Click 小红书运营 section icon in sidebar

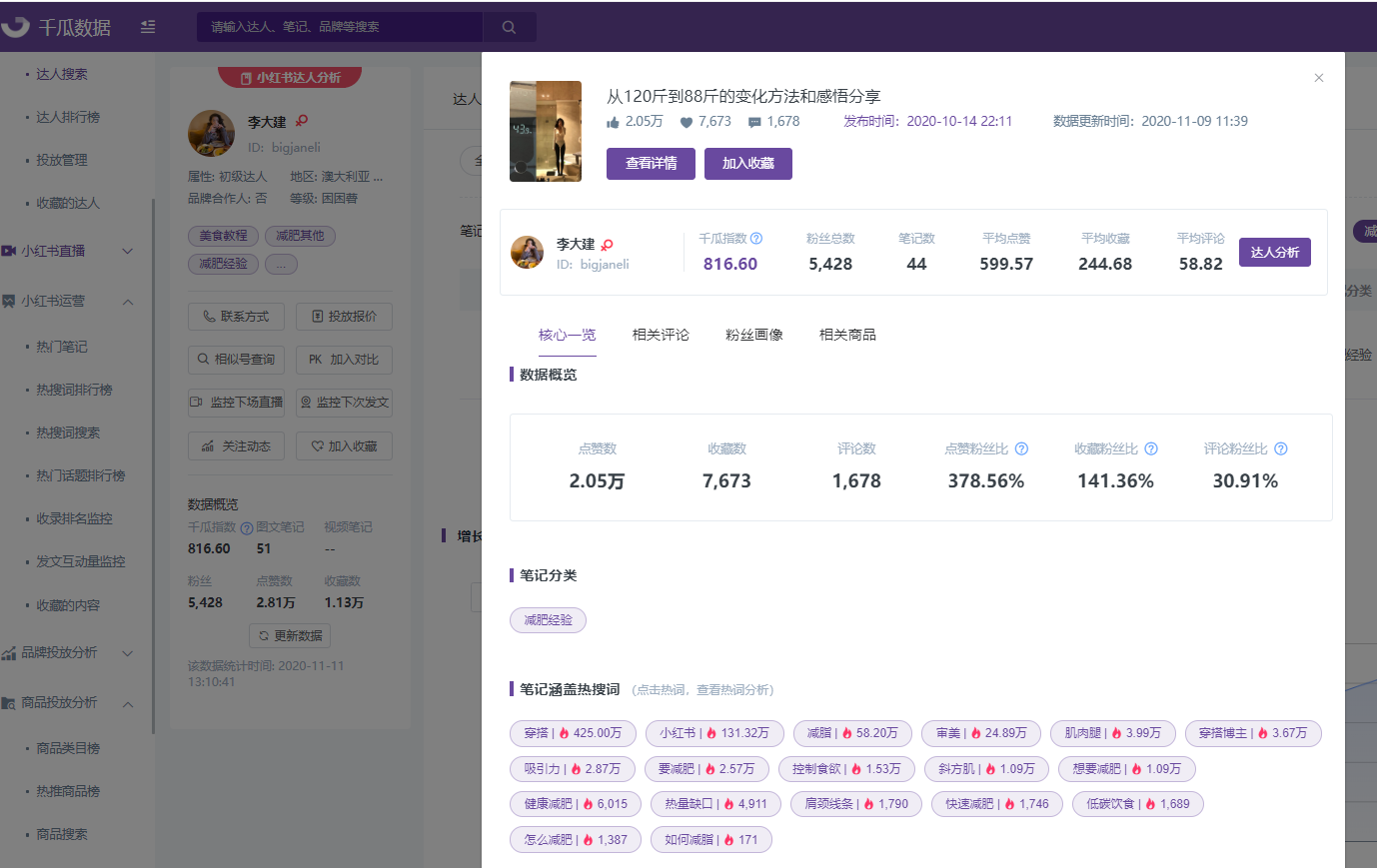click(8, 301)
